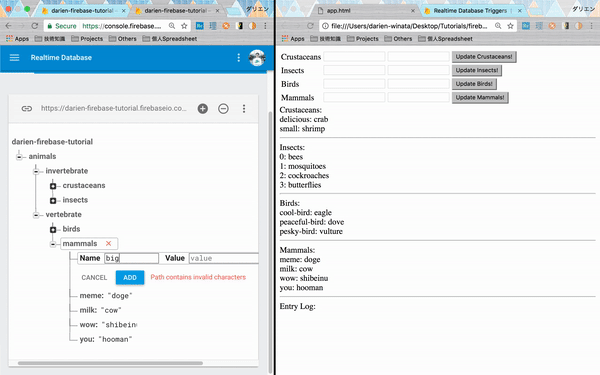Click first Insects input field
The height and width of the screenshot is (375, 600).
[x=354, y=70]
